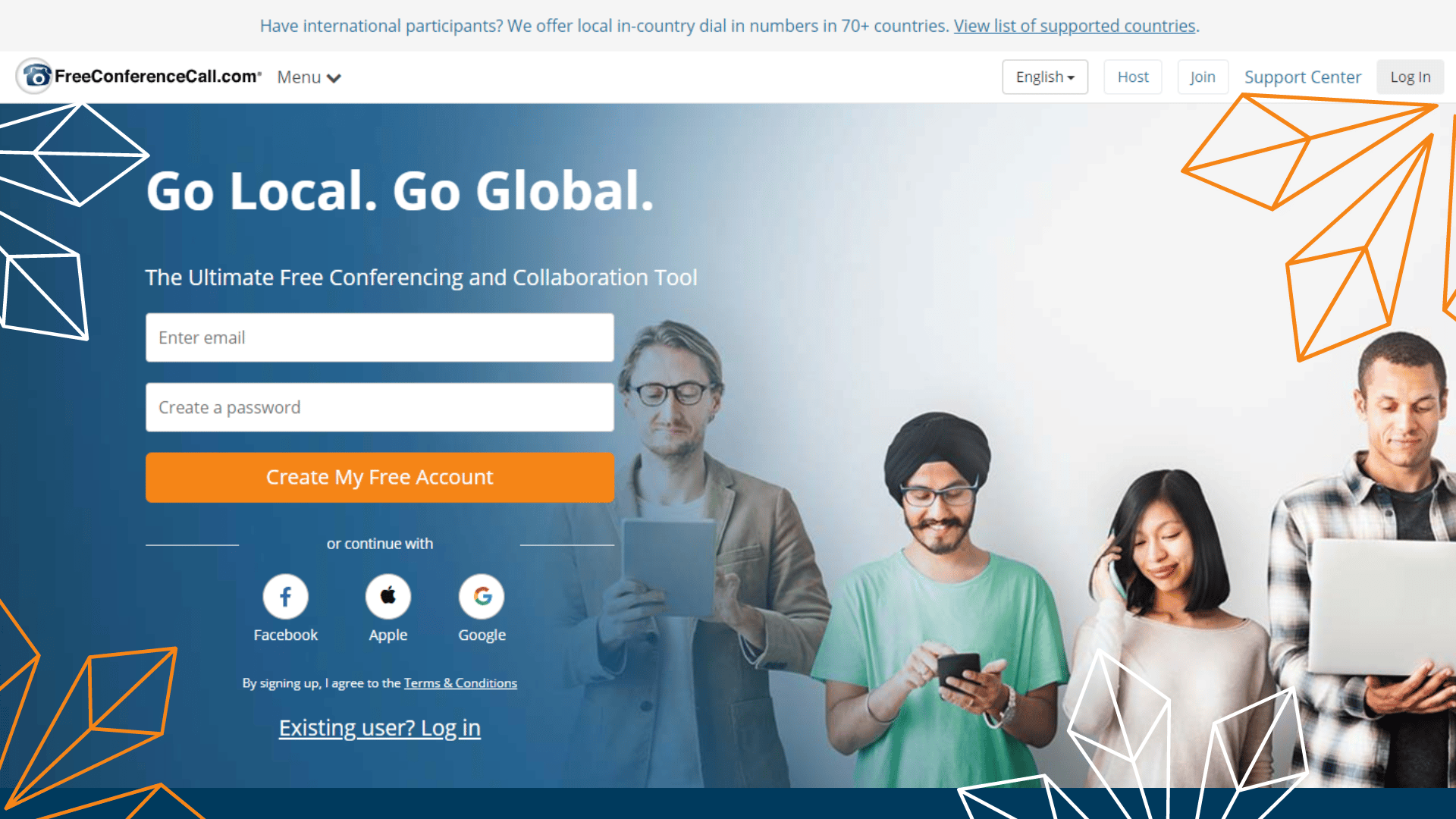Click the Support Center menu item
The width and height of the screenshot is (1456, 819).
tap(1303, 76)
